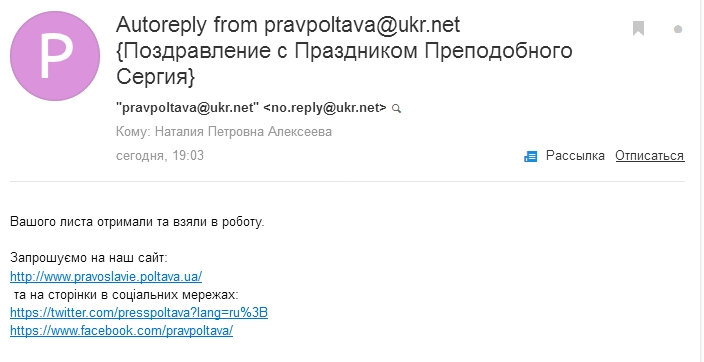Flag the email with the bookmark icon
The image size is (704, 362).
pyautogui.click(x=638, y=28)
